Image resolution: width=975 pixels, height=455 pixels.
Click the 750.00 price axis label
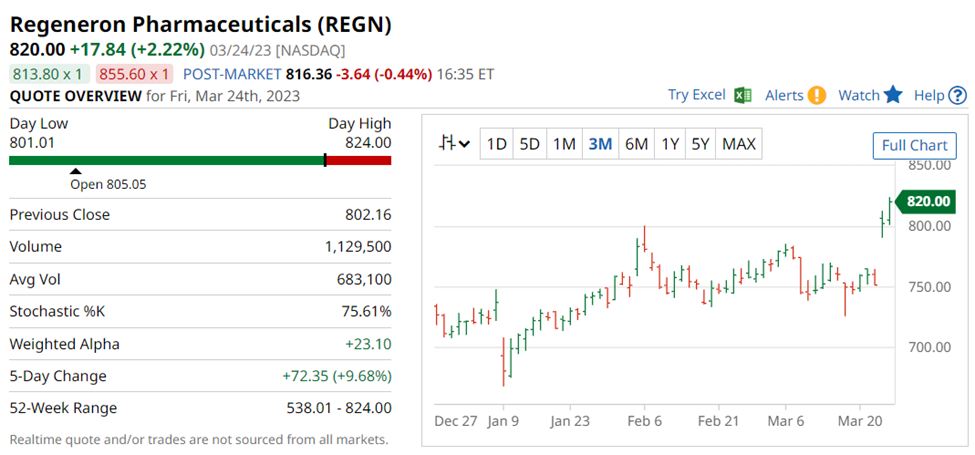[x=930, y=287]
